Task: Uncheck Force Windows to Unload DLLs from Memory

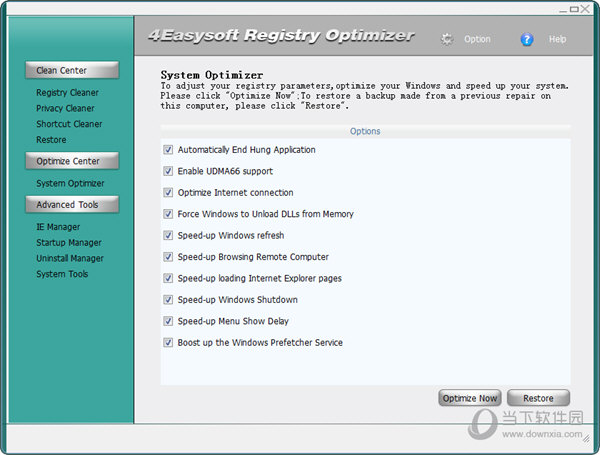Action: [168, 214]
